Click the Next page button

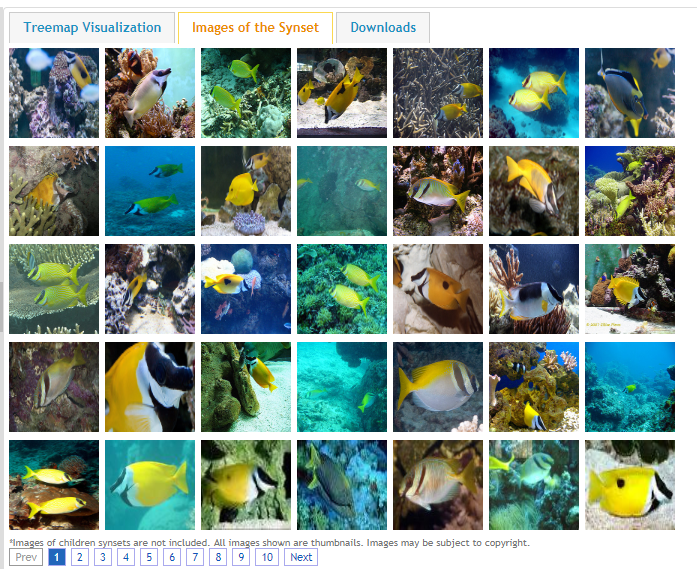click(301, 557)
